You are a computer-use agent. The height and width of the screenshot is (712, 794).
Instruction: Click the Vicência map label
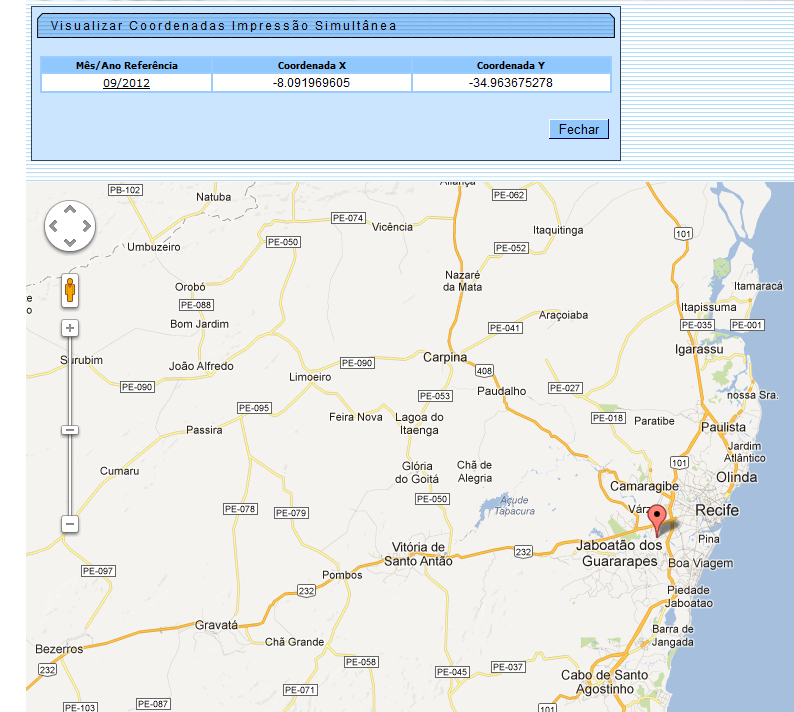[x=392, y=227]
